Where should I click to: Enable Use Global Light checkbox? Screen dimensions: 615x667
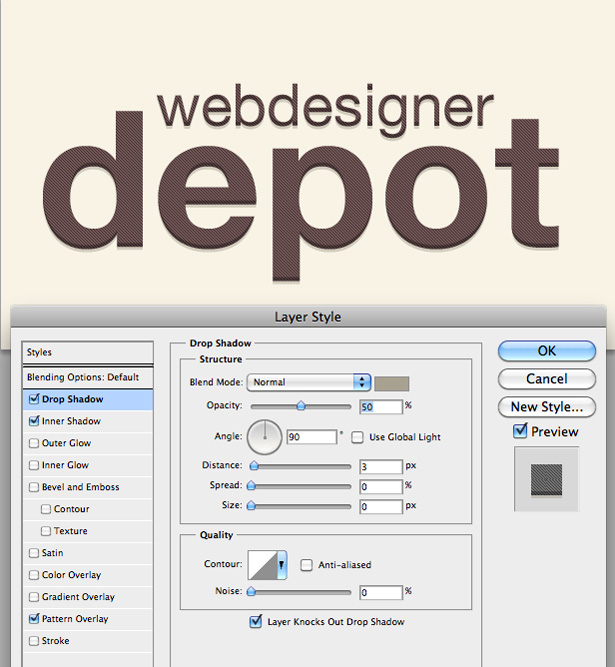pos(357,437)
